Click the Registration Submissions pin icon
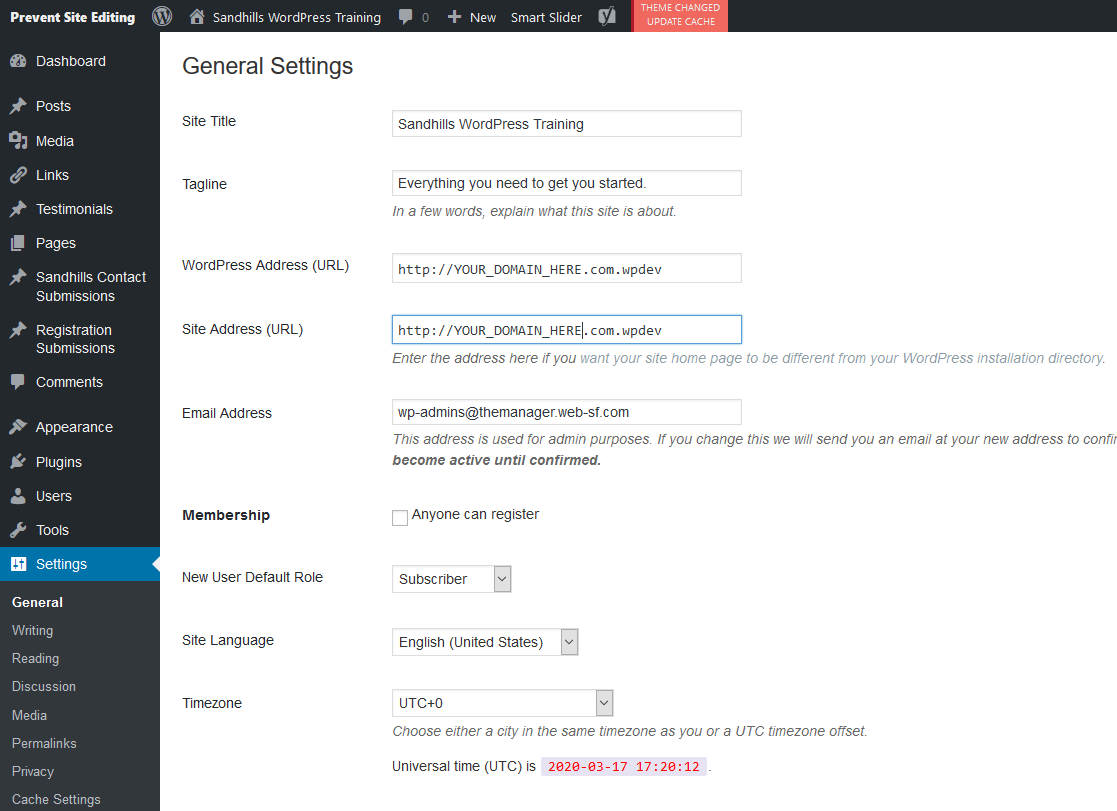Viewport: 1117px width, 811px height. (19, 330)
